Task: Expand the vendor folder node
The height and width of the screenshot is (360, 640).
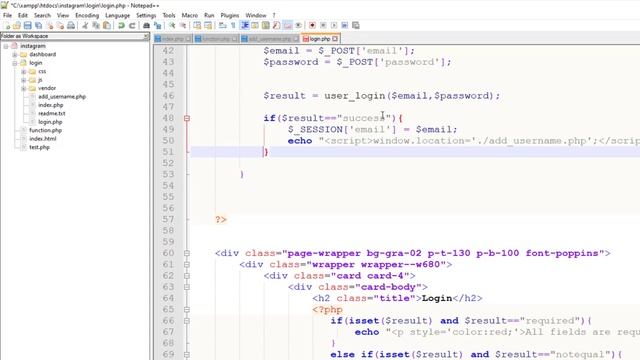Action: tap(24, 88)
